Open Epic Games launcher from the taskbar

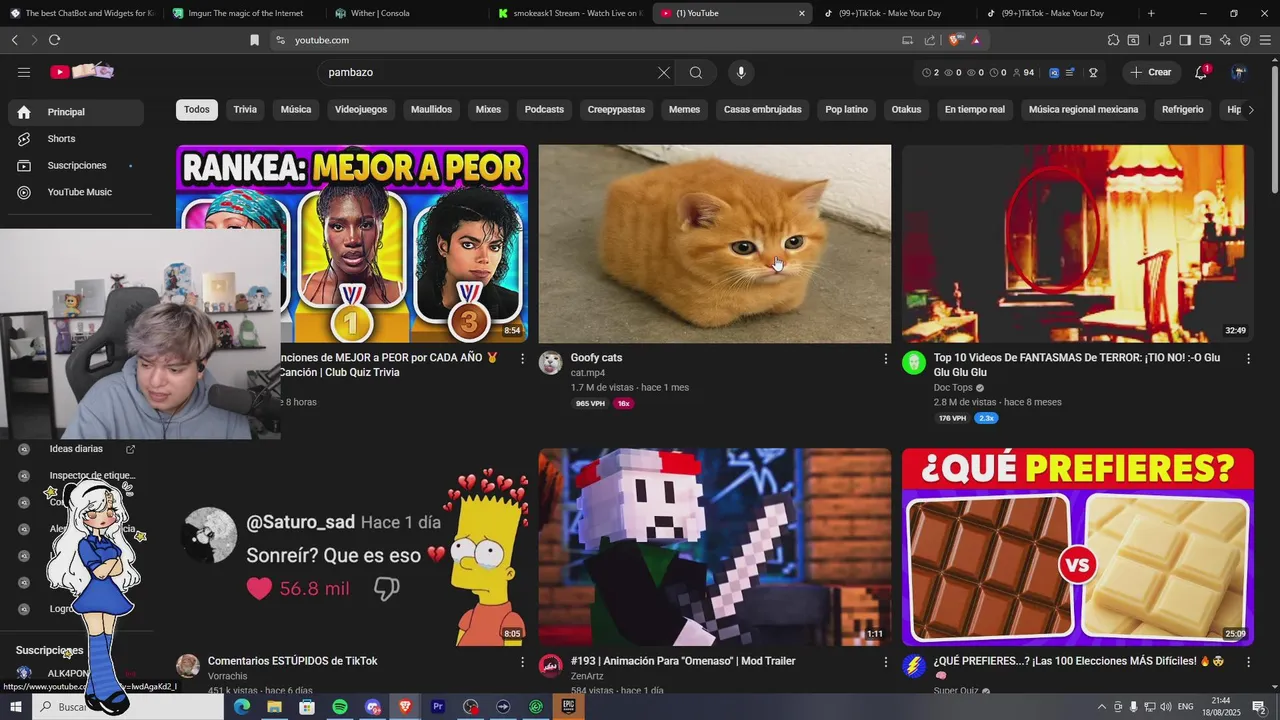568,707
